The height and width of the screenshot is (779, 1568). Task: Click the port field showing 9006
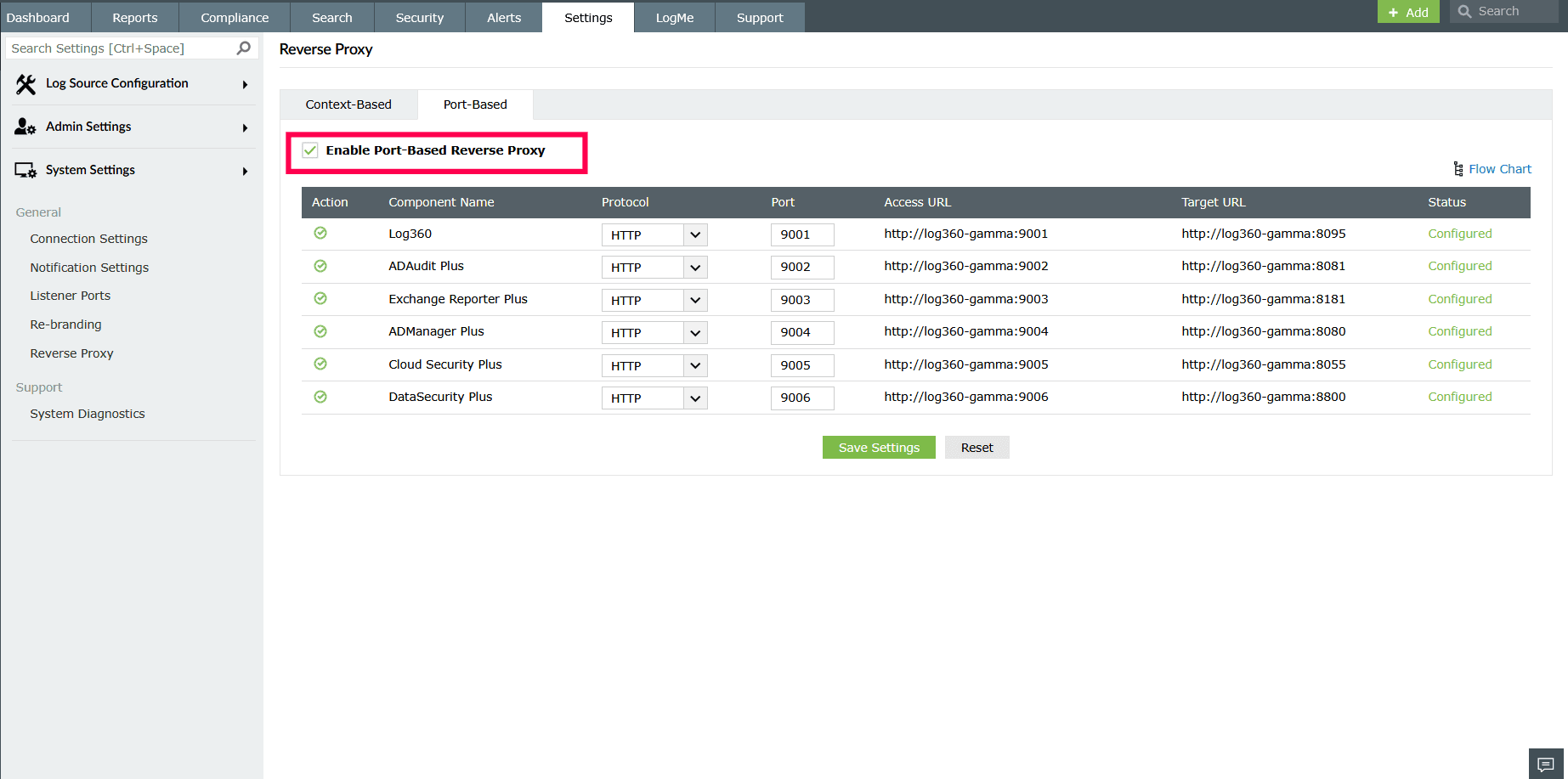802,398
